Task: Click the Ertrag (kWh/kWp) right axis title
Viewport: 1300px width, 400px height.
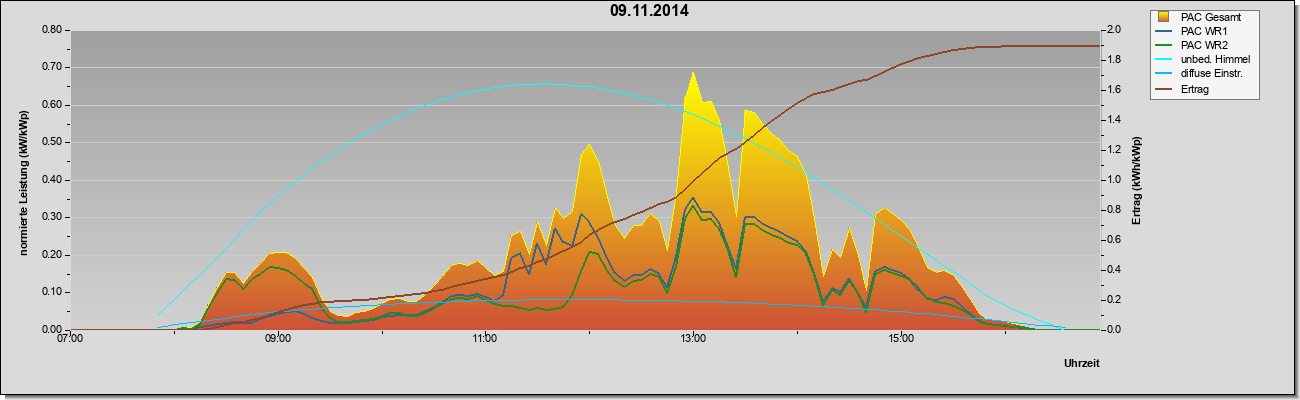Action: pos(1137,181)
